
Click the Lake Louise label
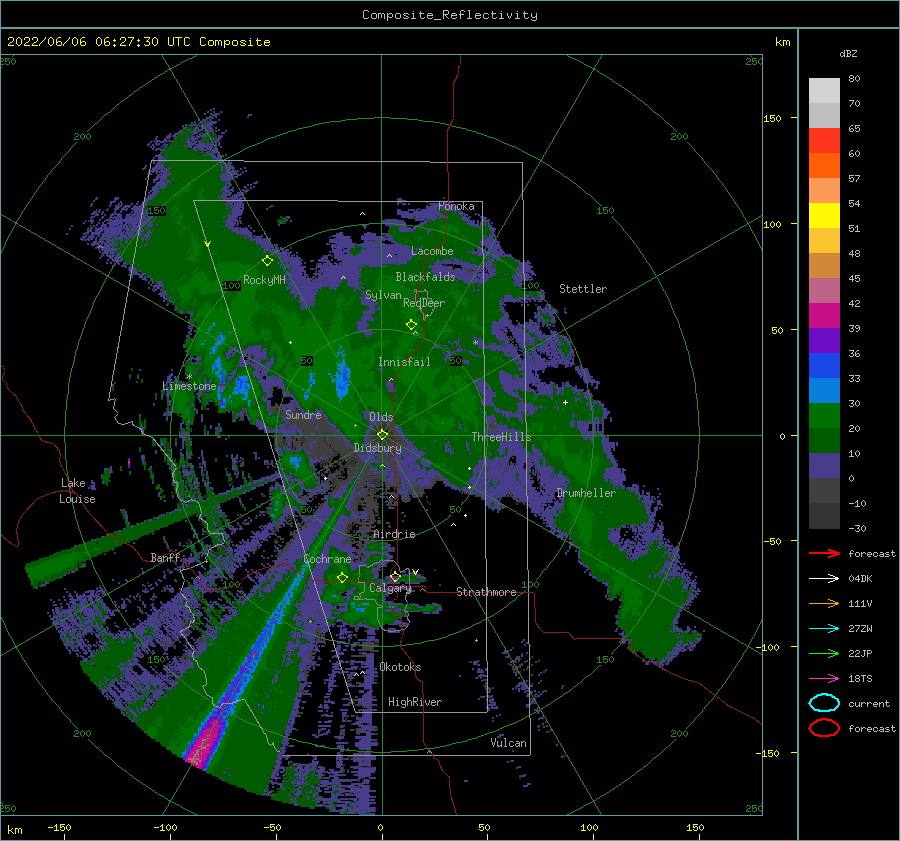(77, 491)
